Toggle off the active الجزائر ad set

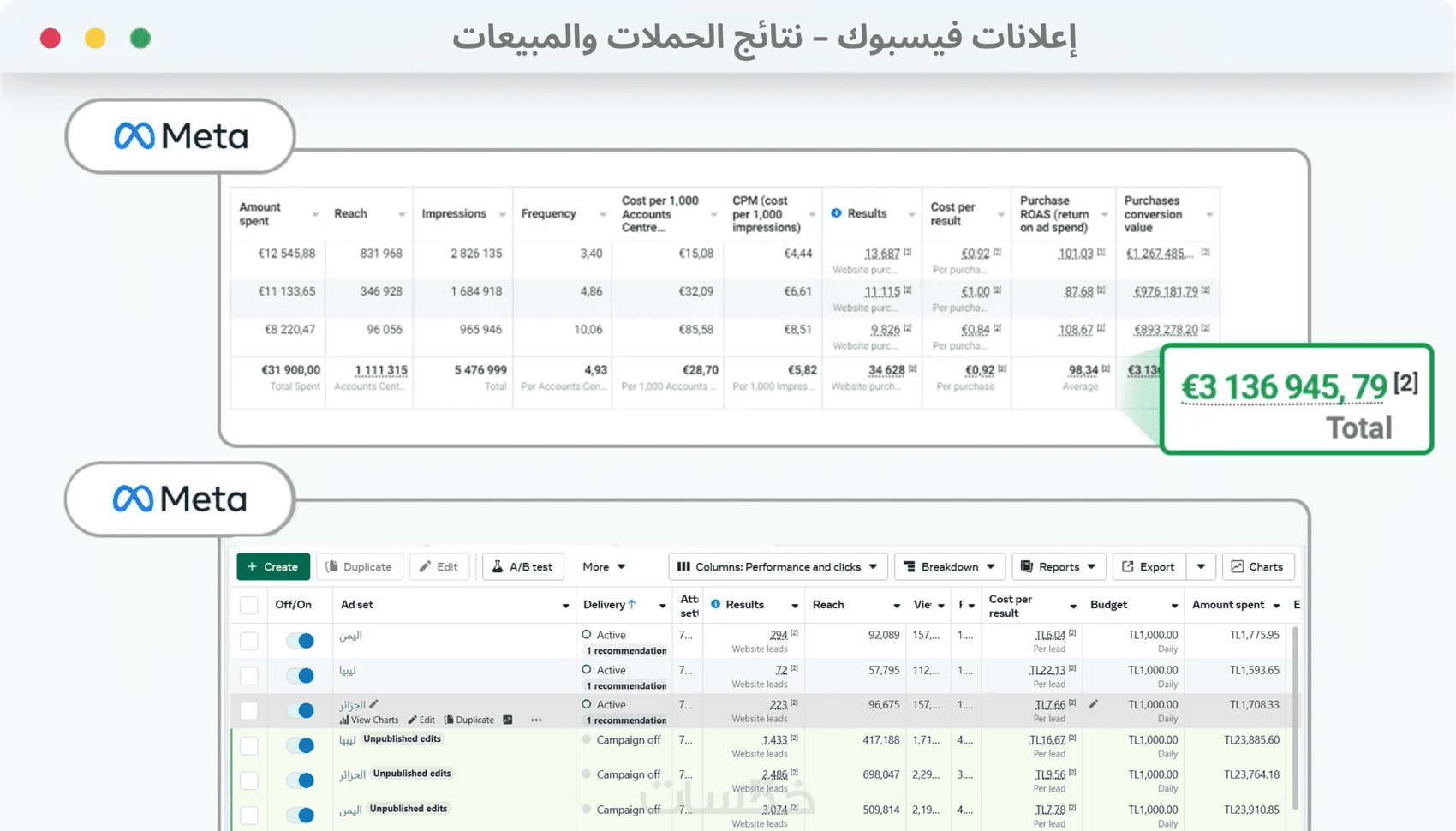[300, 710]
